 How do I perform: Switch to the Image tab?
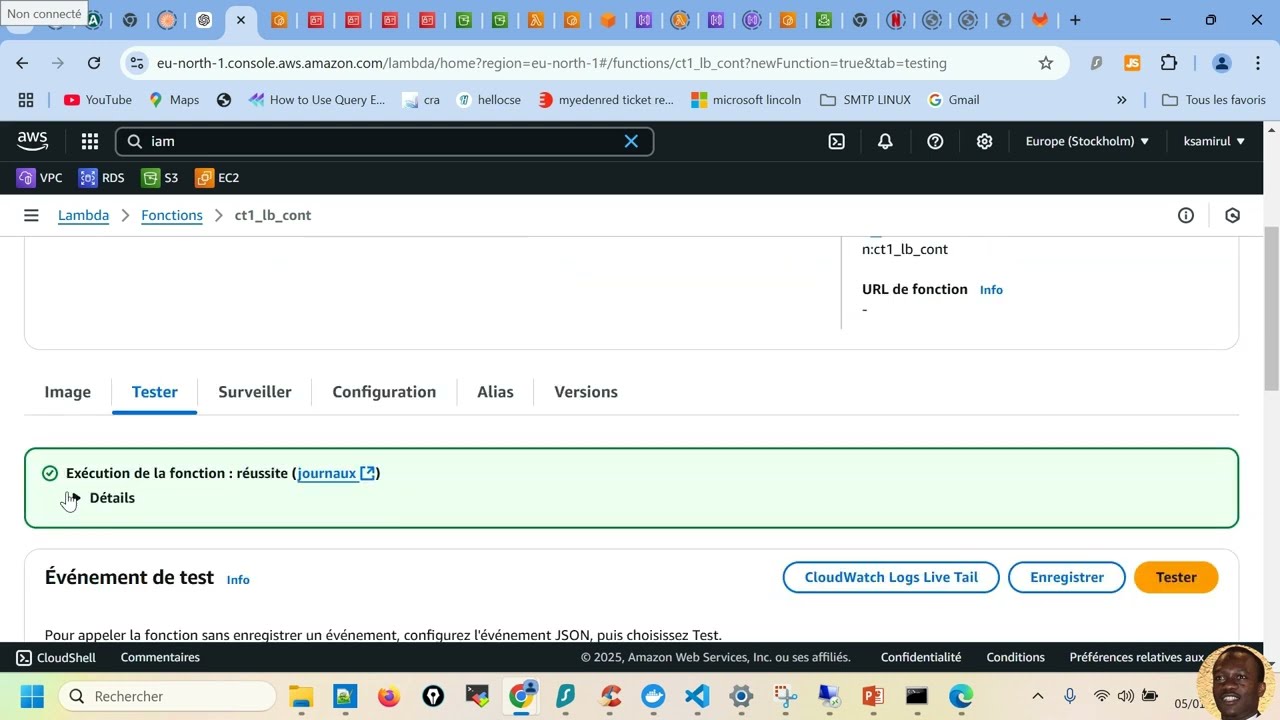(67, 392)
